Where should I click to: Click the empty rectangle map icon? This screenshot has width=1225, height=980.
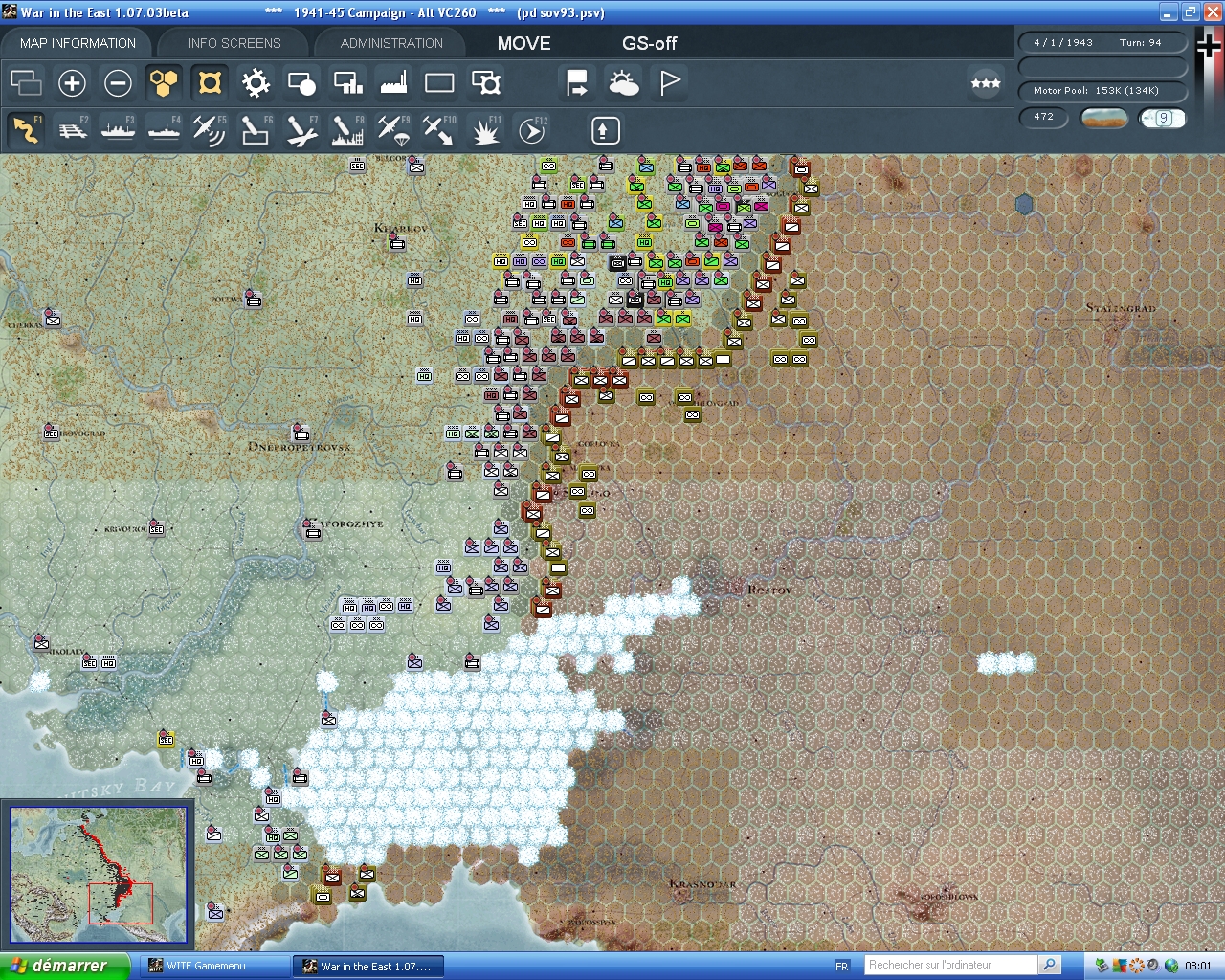pos(439,83)
